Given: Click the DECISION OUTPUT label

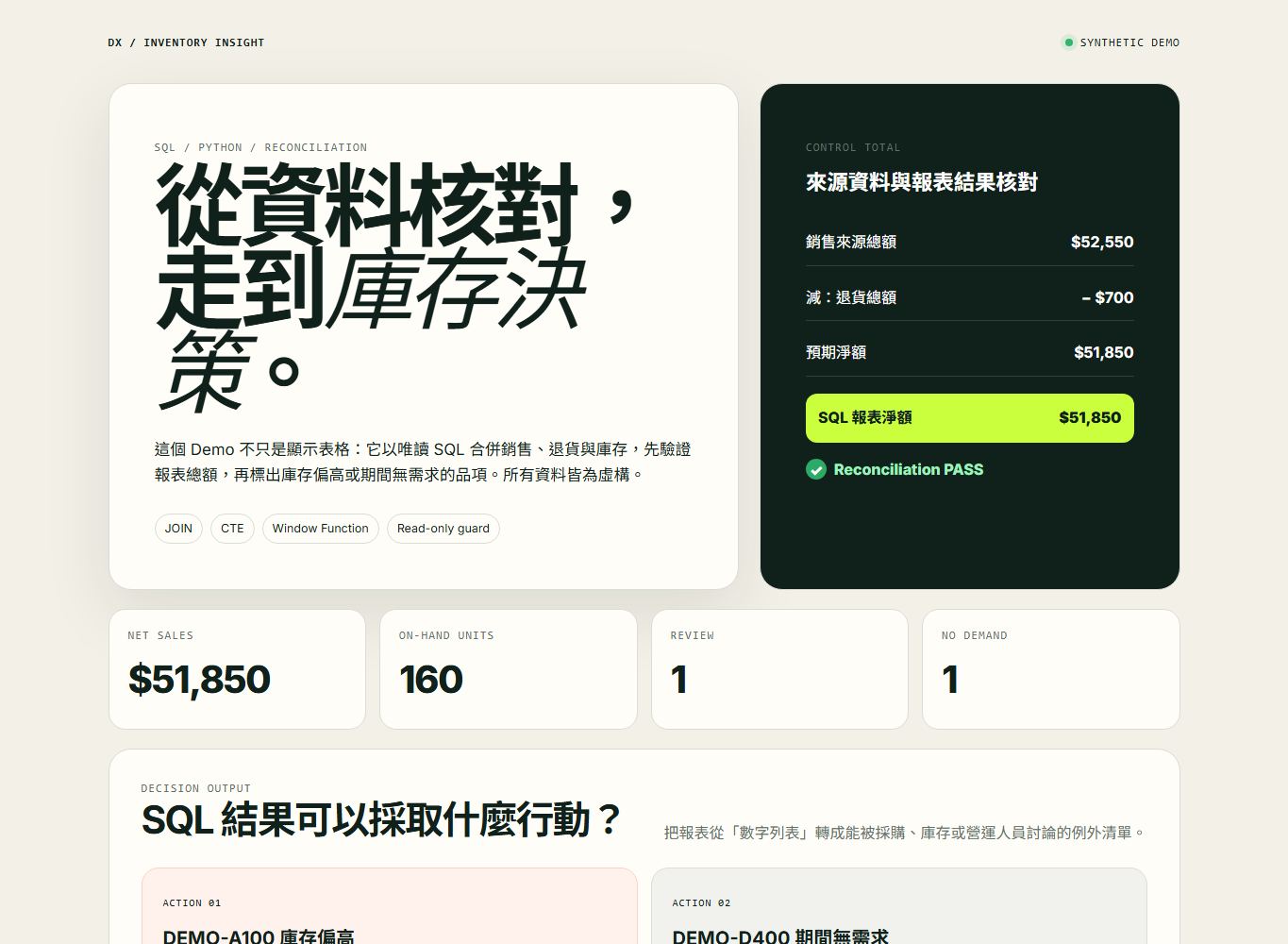Looking at the screenshot, I should click(196, 788).
